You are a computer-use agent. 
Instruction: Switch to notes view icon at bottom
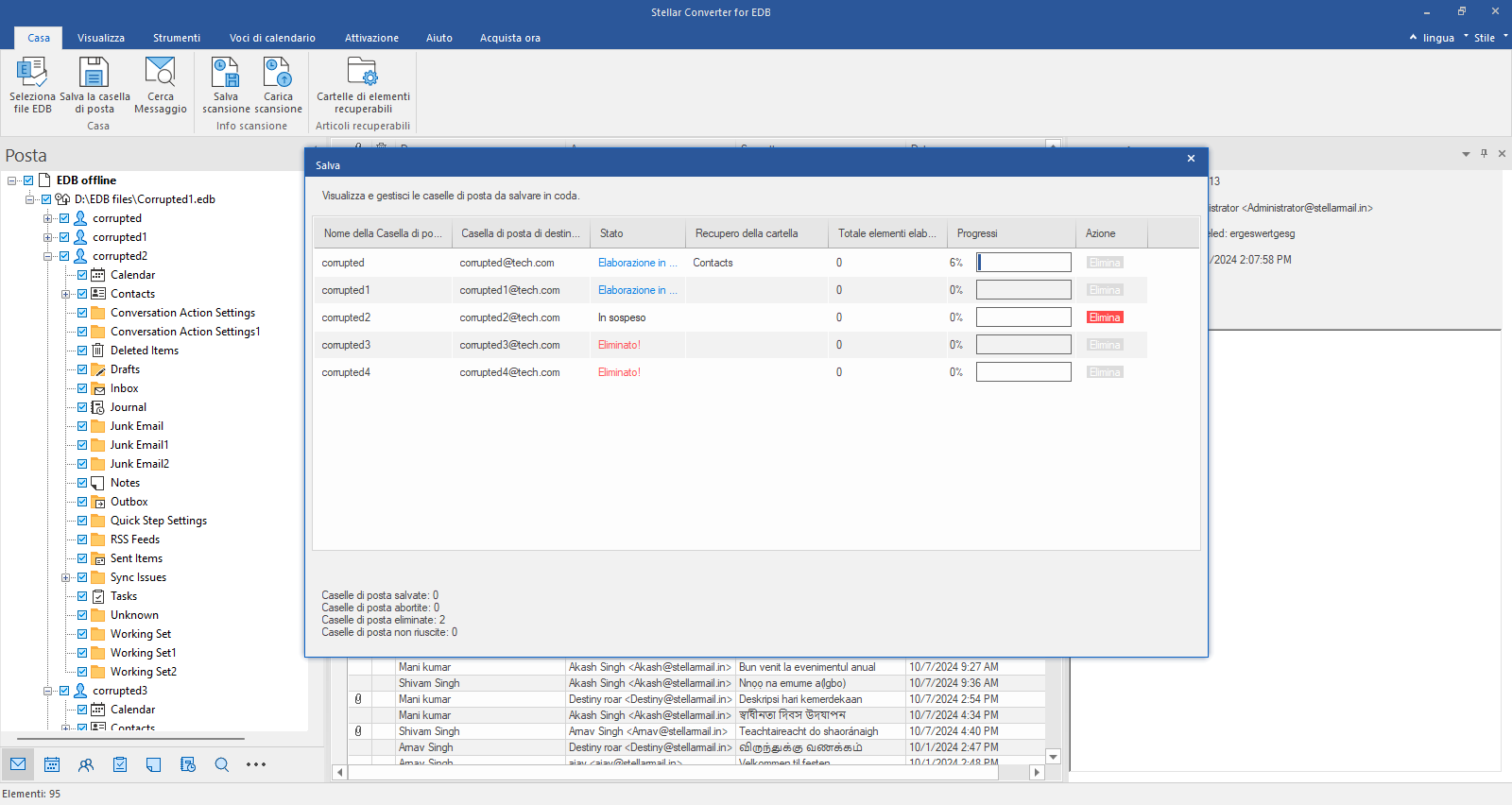click(x=154, y=764)
